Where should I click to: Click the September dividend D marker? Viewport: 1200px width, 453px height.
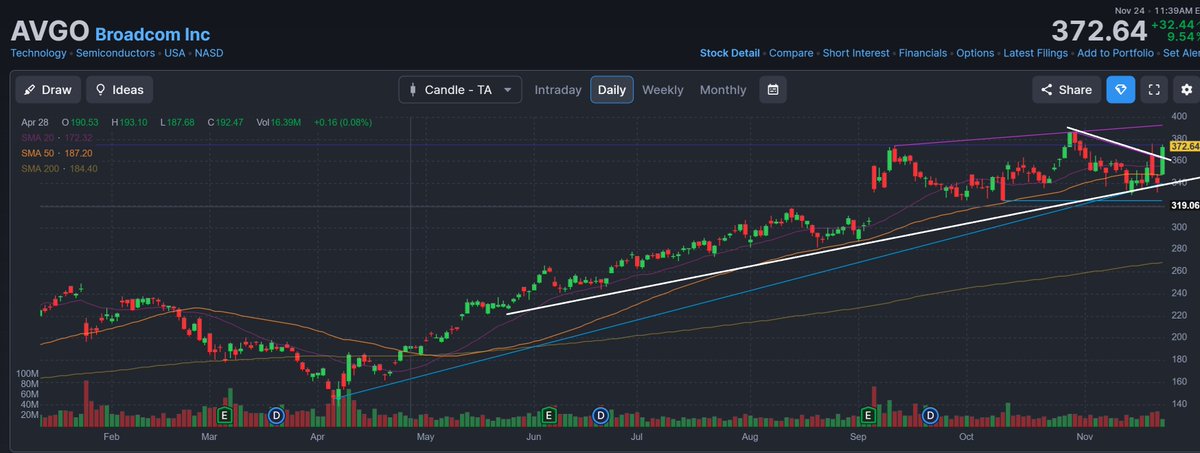pyautogui.click(x=930, y=414)
